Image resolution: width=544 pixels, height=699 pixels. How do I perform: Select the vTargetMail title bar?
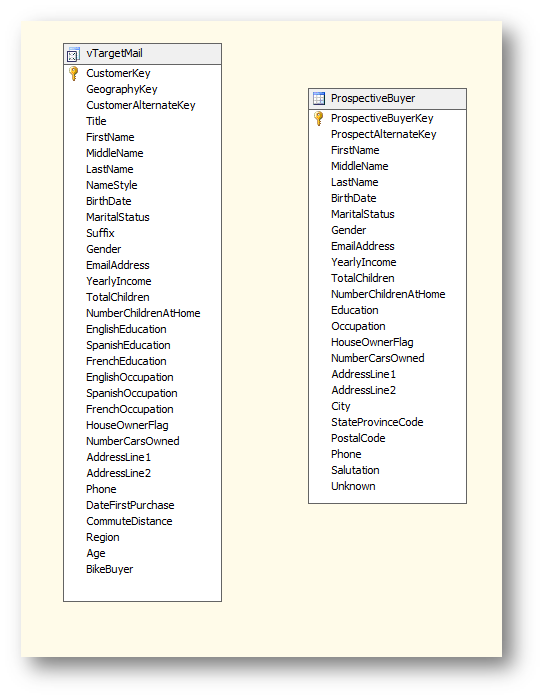[x=142, y=54]
